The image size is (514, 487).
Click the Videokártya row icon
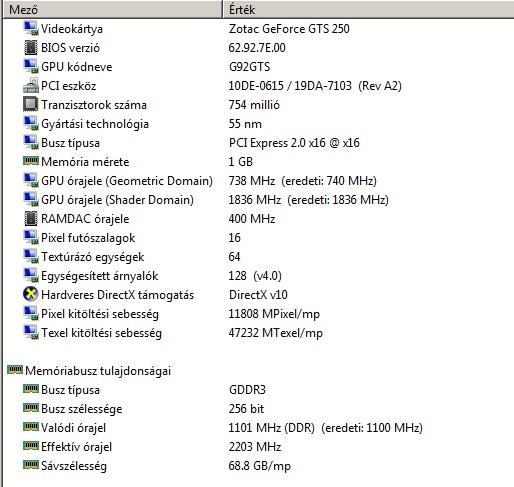pos(31,28)
